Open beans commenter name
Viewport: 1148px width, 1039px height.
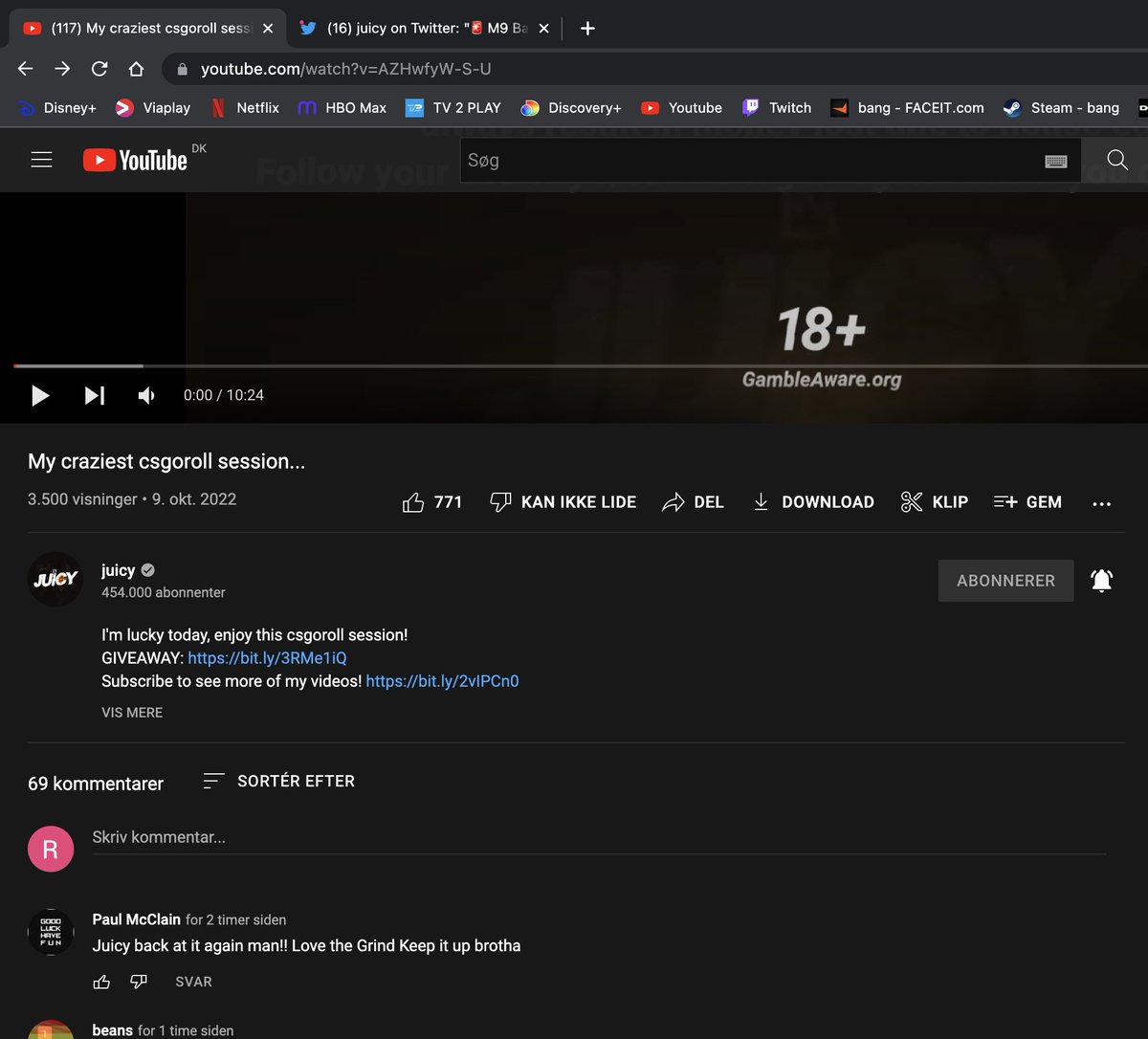(112, 1030)
